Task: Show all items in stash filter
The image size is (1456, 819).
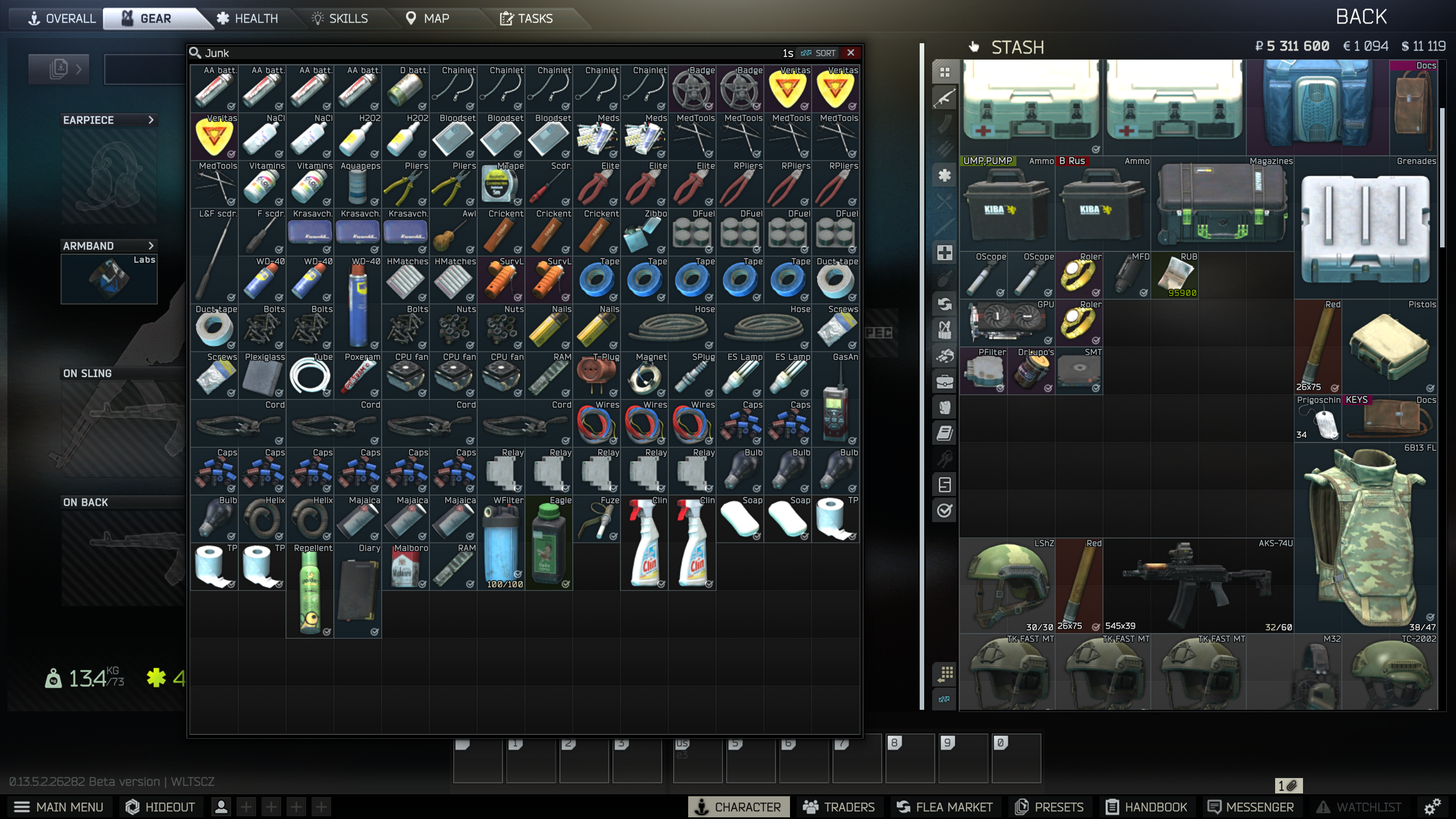Action: 945,72
